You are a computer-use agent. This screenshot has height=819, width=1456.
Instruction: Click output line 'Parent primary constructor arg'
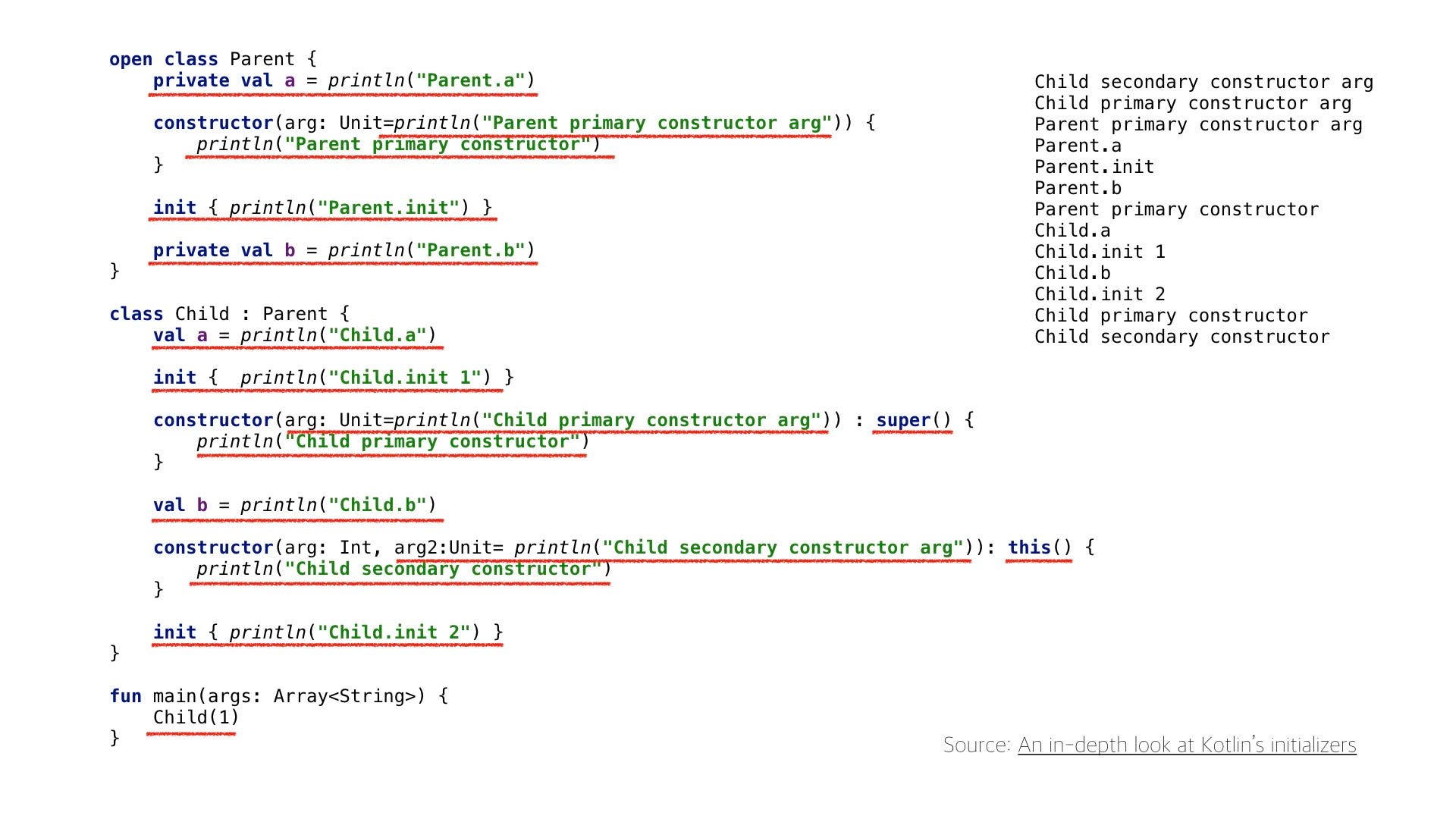tap(1198, 124)
